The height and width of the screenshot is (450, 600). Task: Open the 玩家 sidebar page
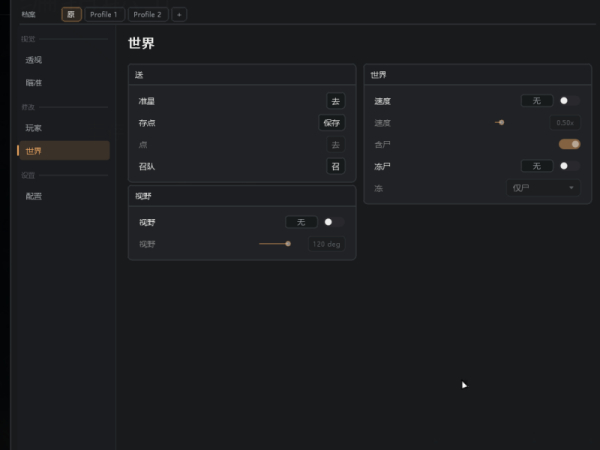pyautogui.click(x=64, y=128)
